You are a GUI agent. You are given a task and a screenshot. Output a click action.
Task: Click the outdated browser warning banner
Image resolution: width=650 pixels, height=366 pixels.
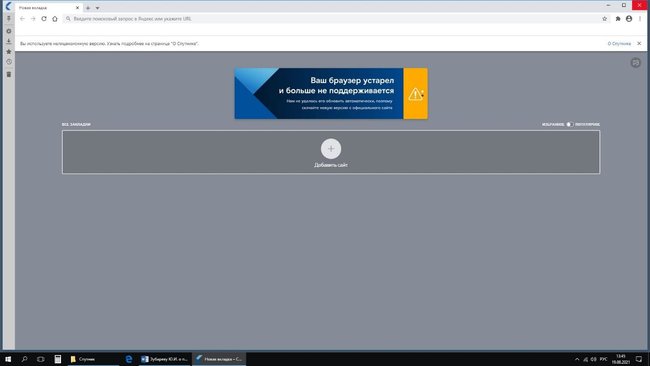pyautogui.click(x=331, y=93)
